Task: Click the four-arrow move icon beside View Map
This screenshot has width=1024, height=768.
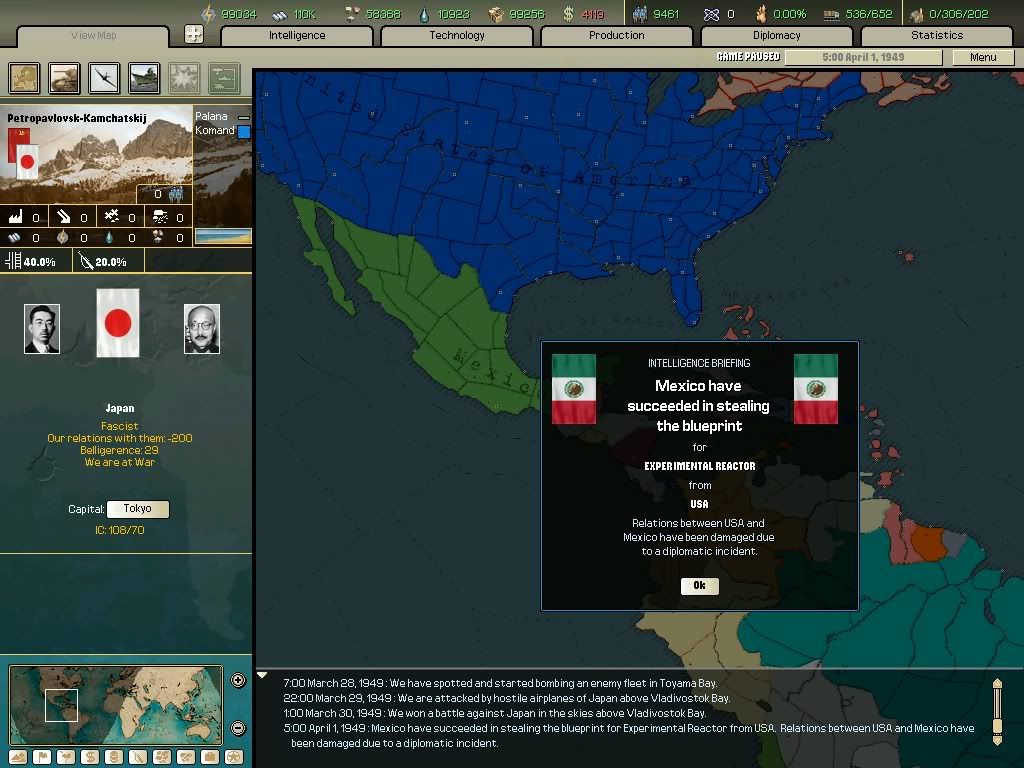Action: pos(194,34)
